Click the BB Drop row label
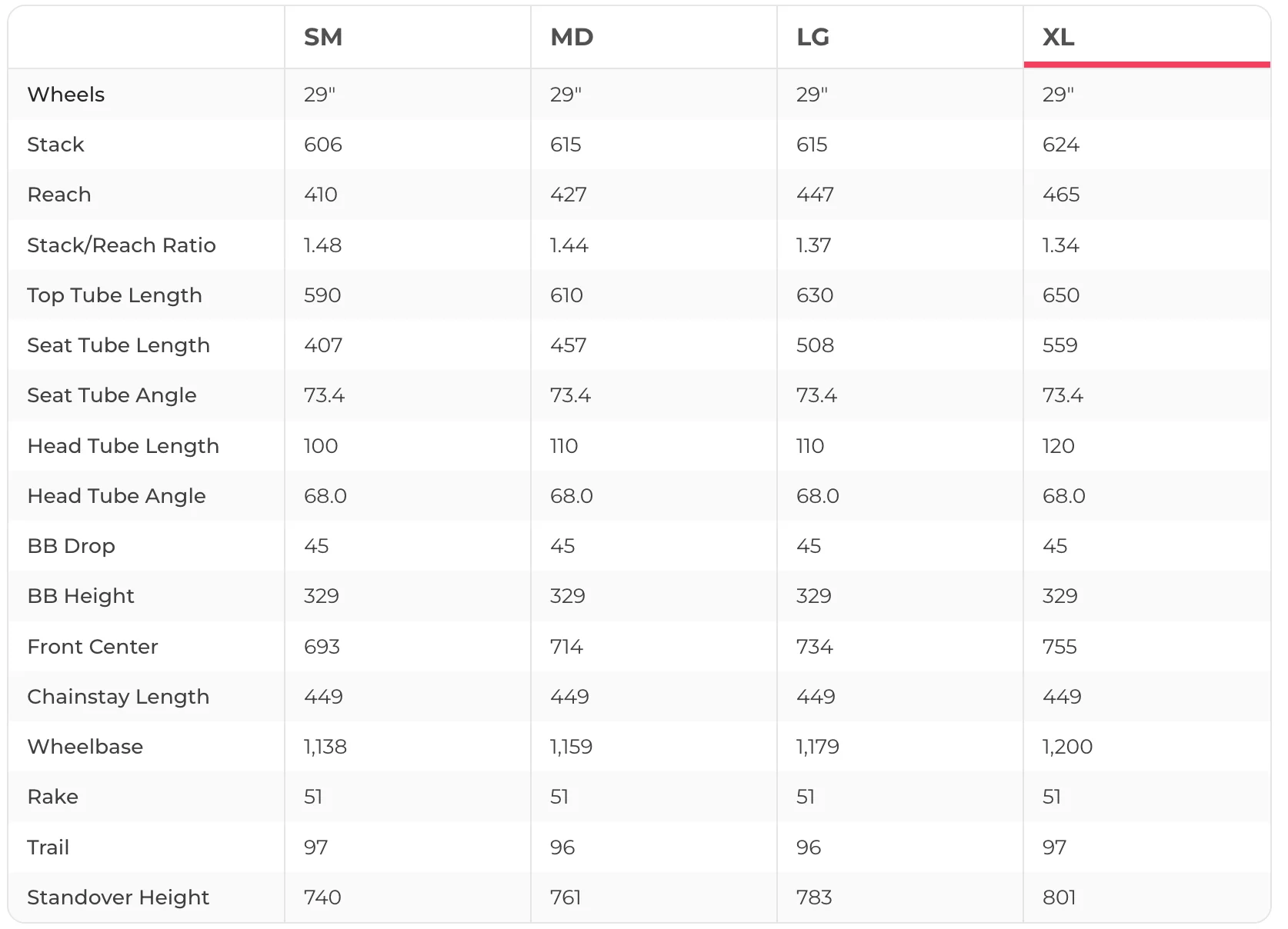 pyautogui.click(x=71, y=546)
